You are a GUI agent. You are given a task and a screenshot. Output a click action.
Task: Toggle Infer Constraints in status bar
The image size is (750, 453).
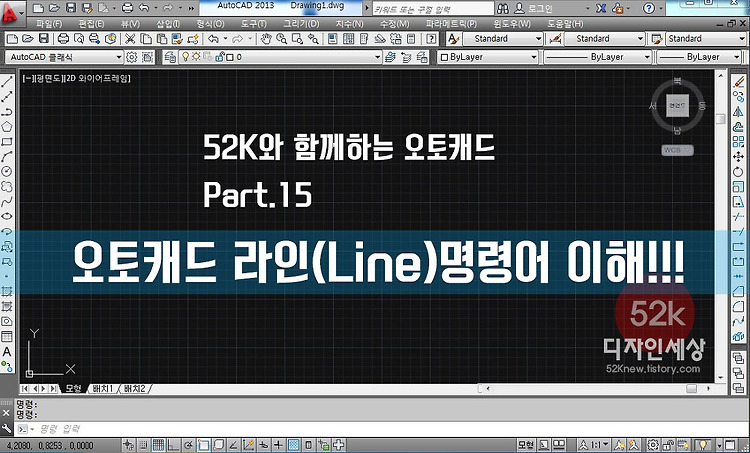point(128,445)
